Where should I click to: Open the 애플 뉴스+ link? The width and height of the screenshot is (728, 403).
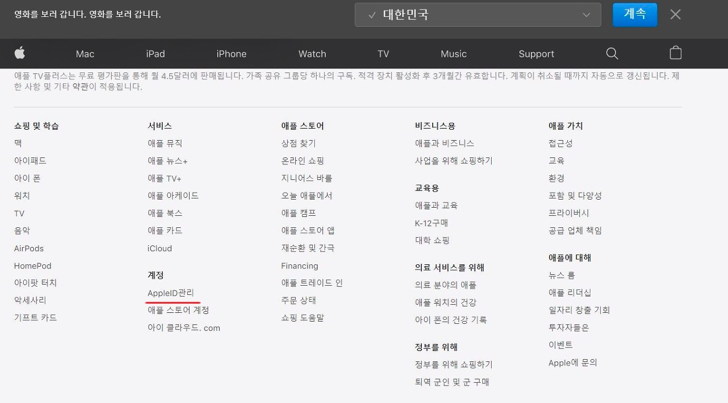click(168, 161)
